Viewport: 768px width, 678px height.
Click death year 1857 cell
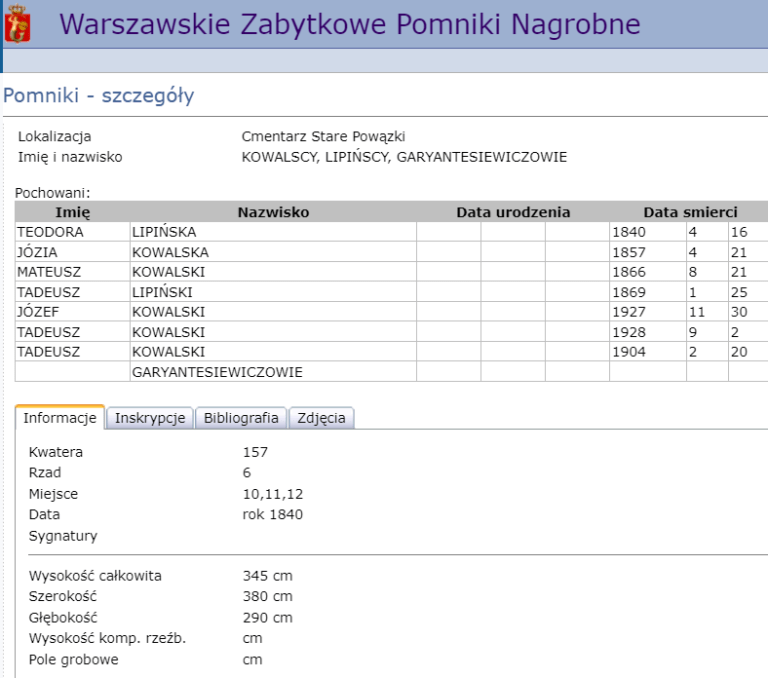[648, 252]
